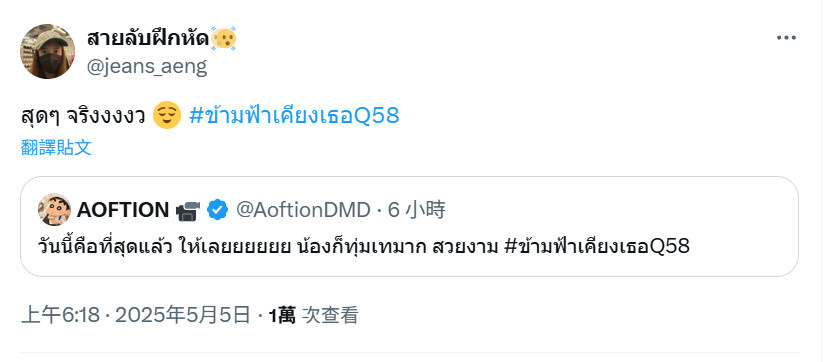
Task: Click AOFTION's Shin-chan avatar
Action: point(54,209)
